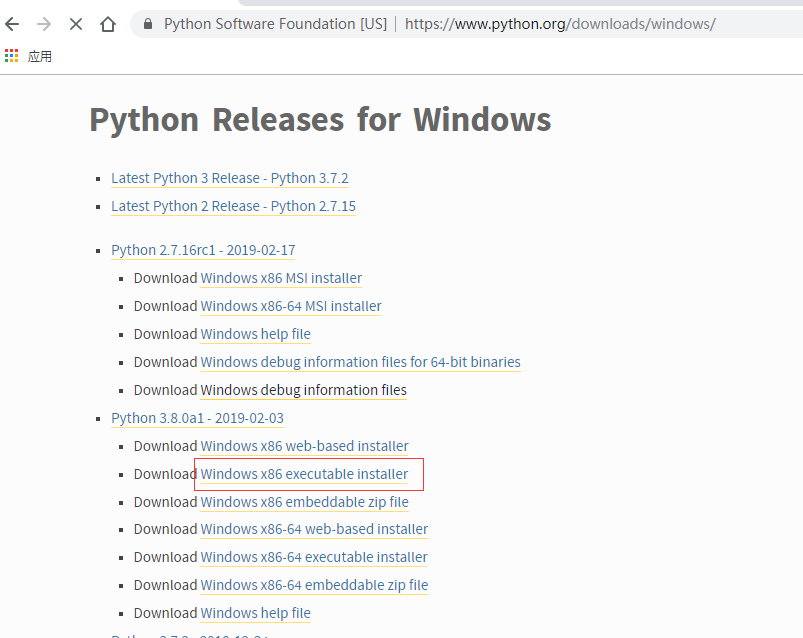Screen dimensions: 803x638
Task: Download Windows debug information files for 64-bit binaries
Action: point(360,362)
